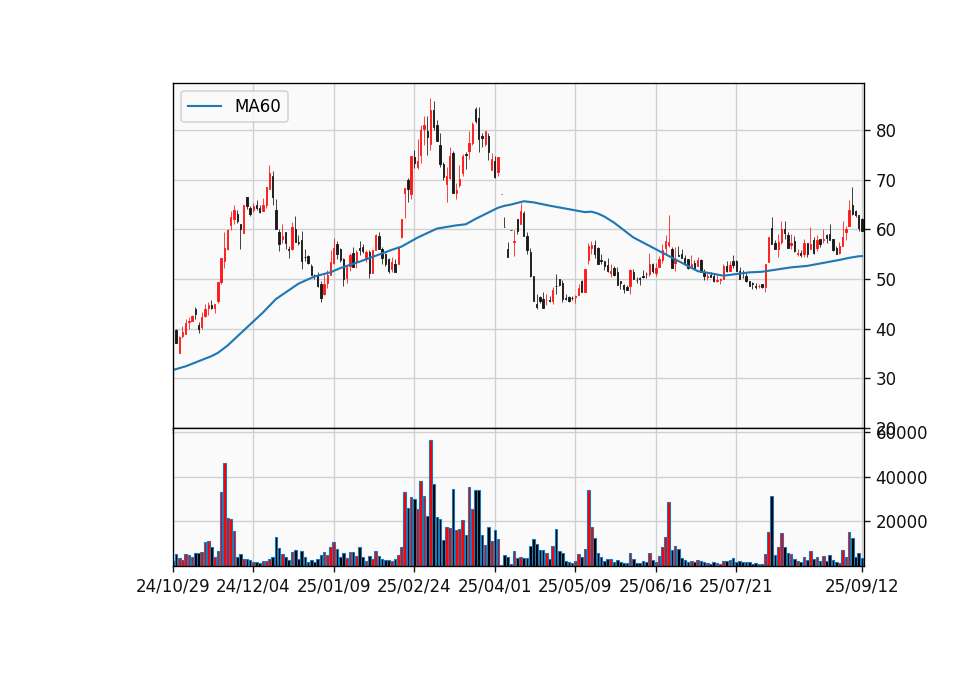The height and width of the screenshot is (690, 960).
Task: Click the 25/07/21 date label
Action: tap(736, 586)
